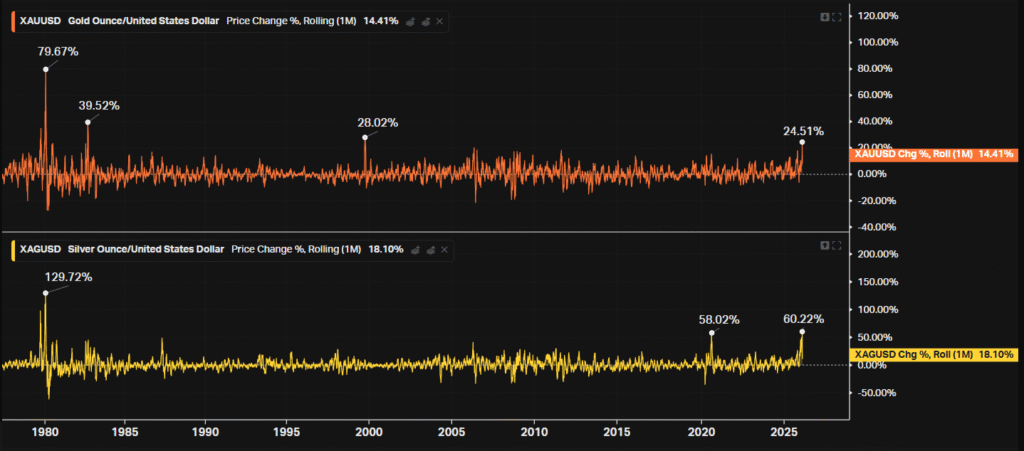
Task: Select the 129.72% silver peak marker
Action: pyautogui.click(x=45, y=293)
